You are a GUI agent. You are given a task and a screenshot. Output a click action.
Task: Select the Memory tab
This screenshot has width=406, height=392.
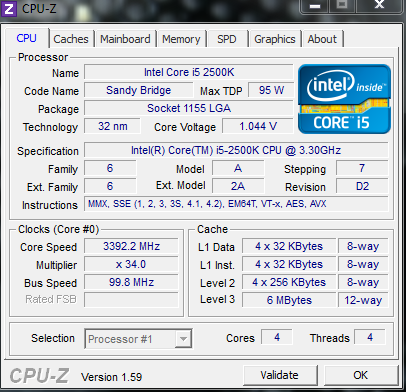(x=181, y=39)
